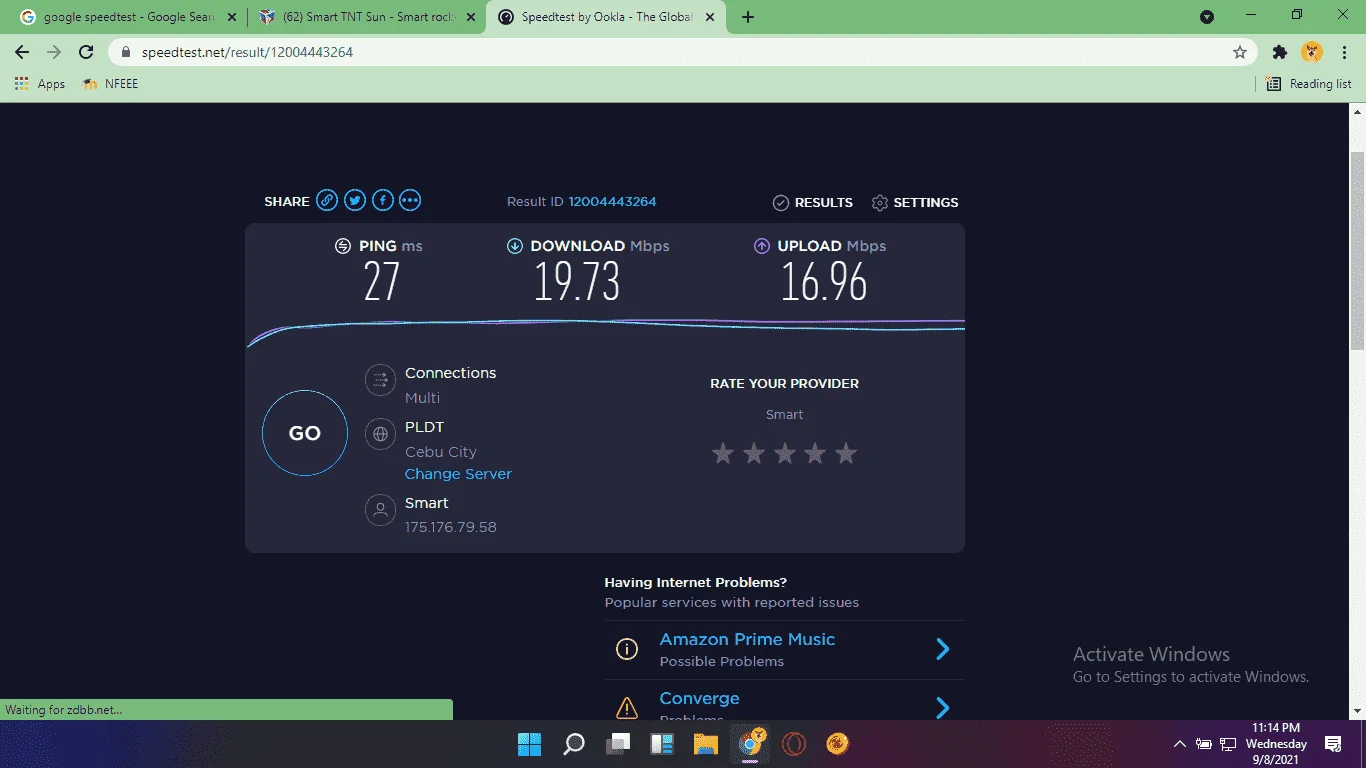
Task: Click the RESULTS checkmark icon
Action: click(x=781, y=203)
